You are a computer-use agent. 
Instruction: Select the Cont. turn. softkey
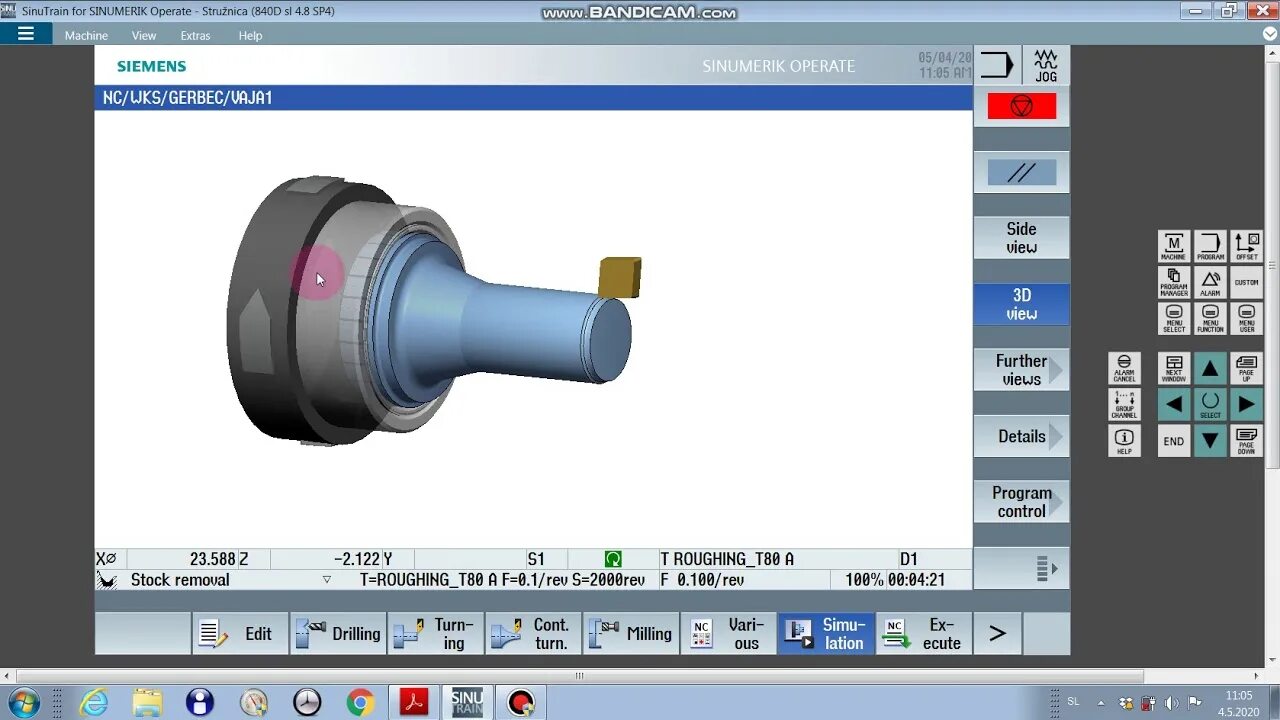point(534,633)
